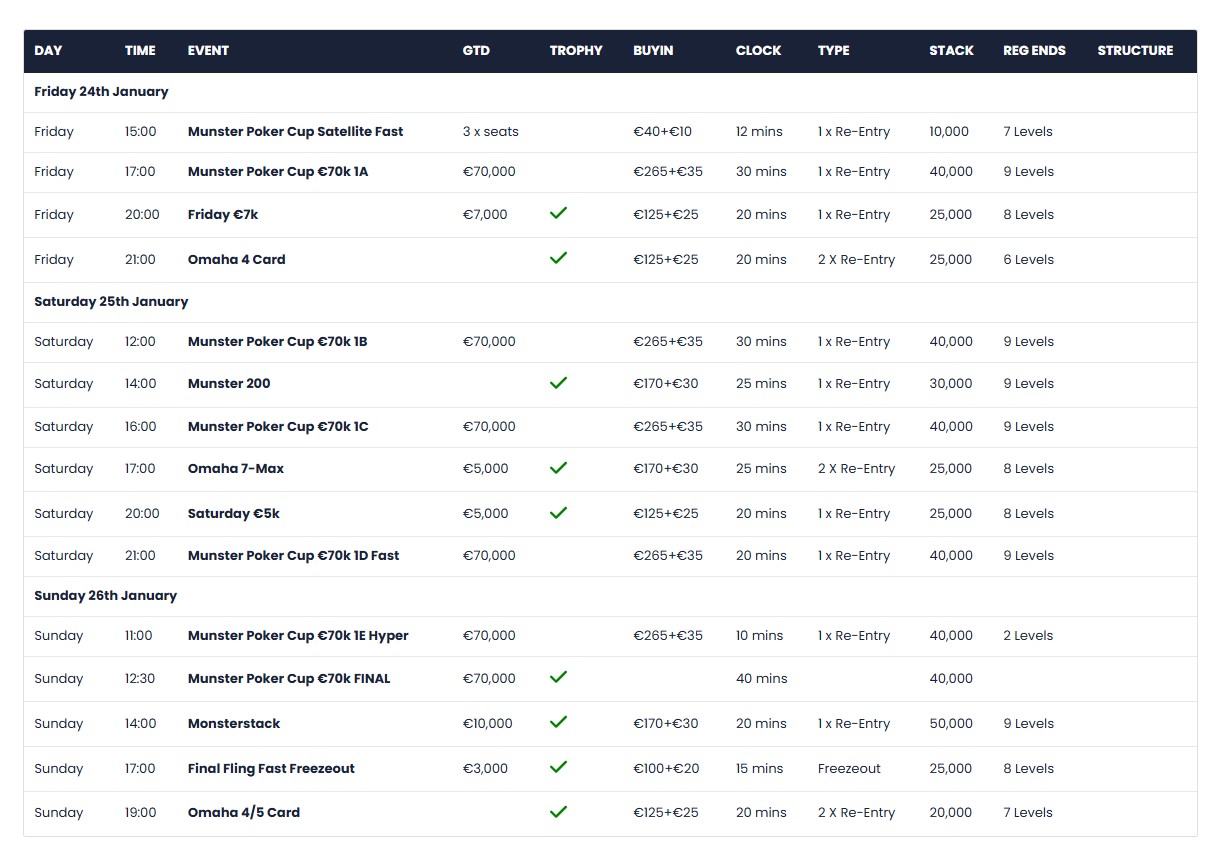Open the Munster Poker Cup Satellite Fast event
This screenshot has width=1214, height=856.
295,131
